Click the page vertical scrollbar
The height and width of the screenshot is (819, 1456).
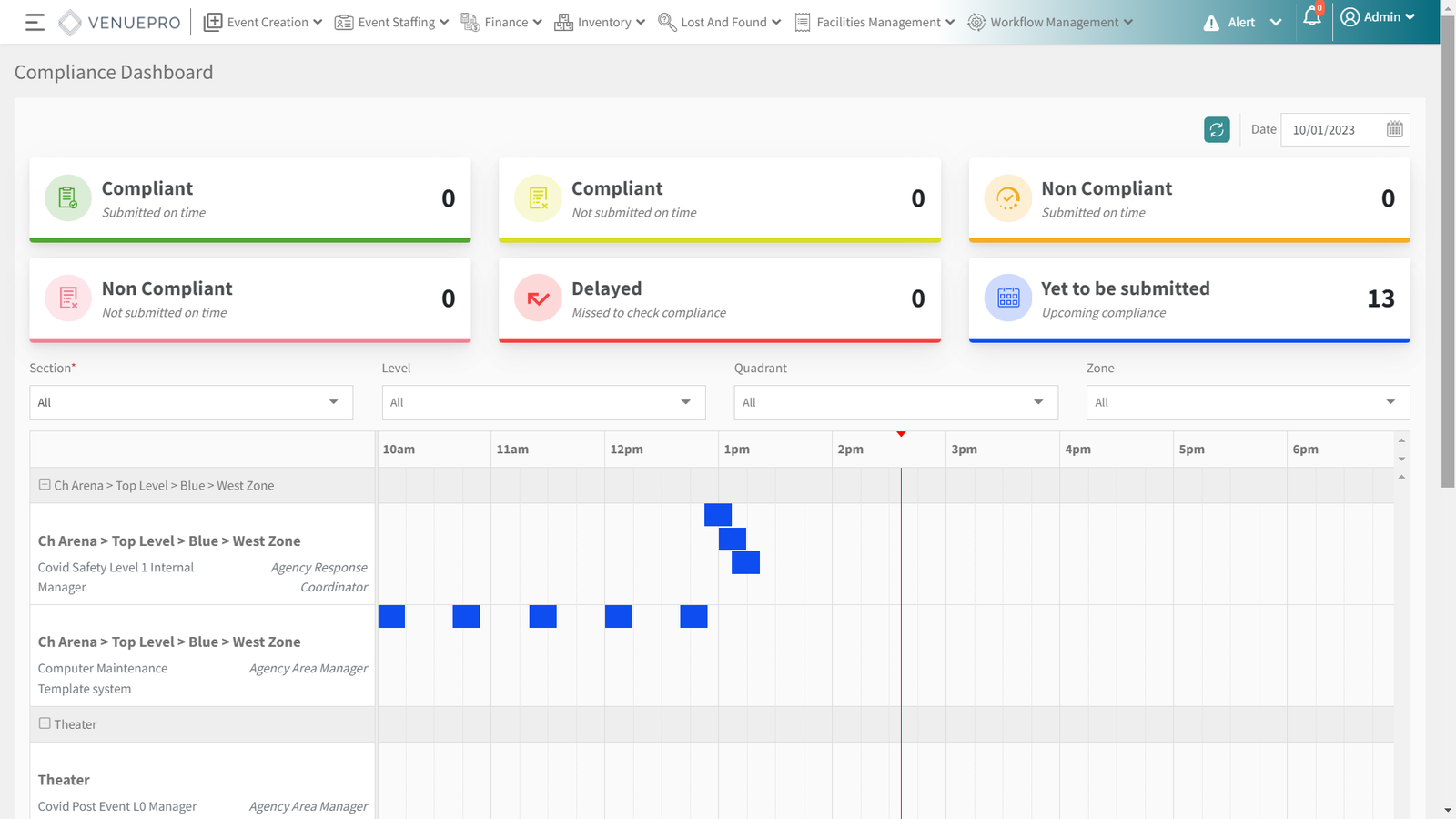[1448, 273]
